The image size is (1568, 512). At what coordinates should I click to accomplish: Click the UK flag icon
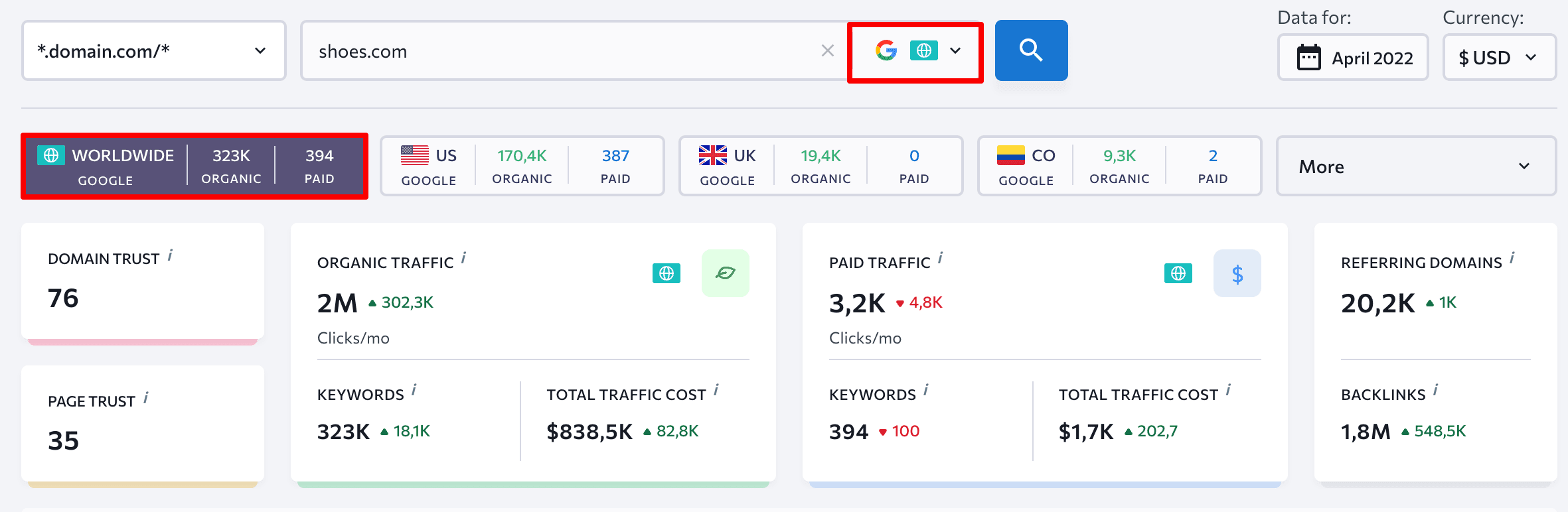coord(713,155)
